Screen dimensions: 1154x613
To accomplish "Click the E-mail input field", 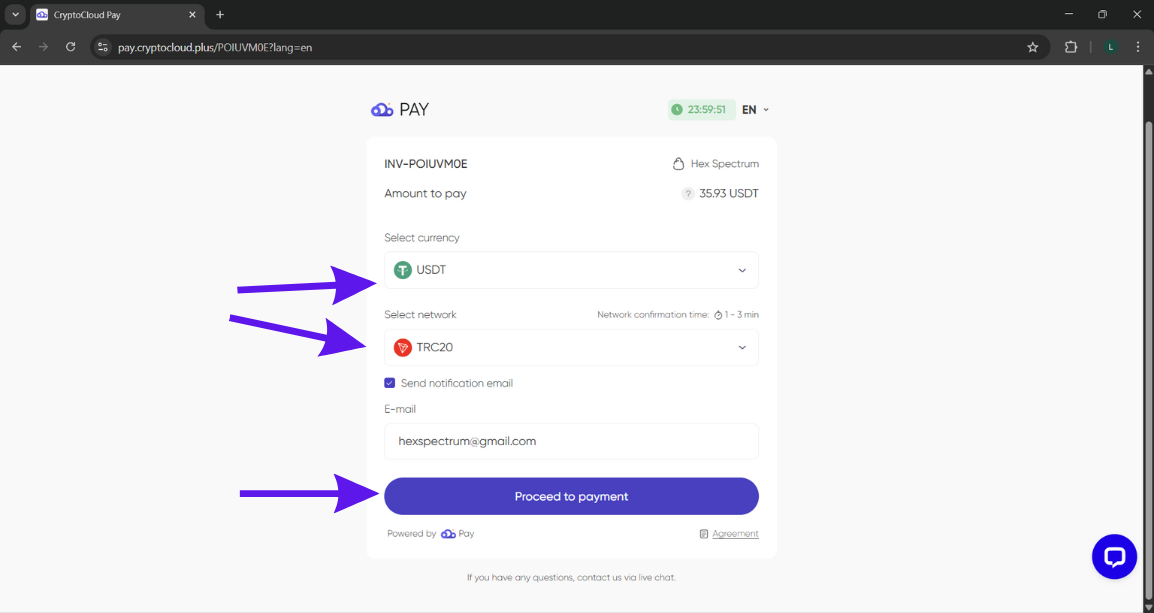I will coord(571,441).
